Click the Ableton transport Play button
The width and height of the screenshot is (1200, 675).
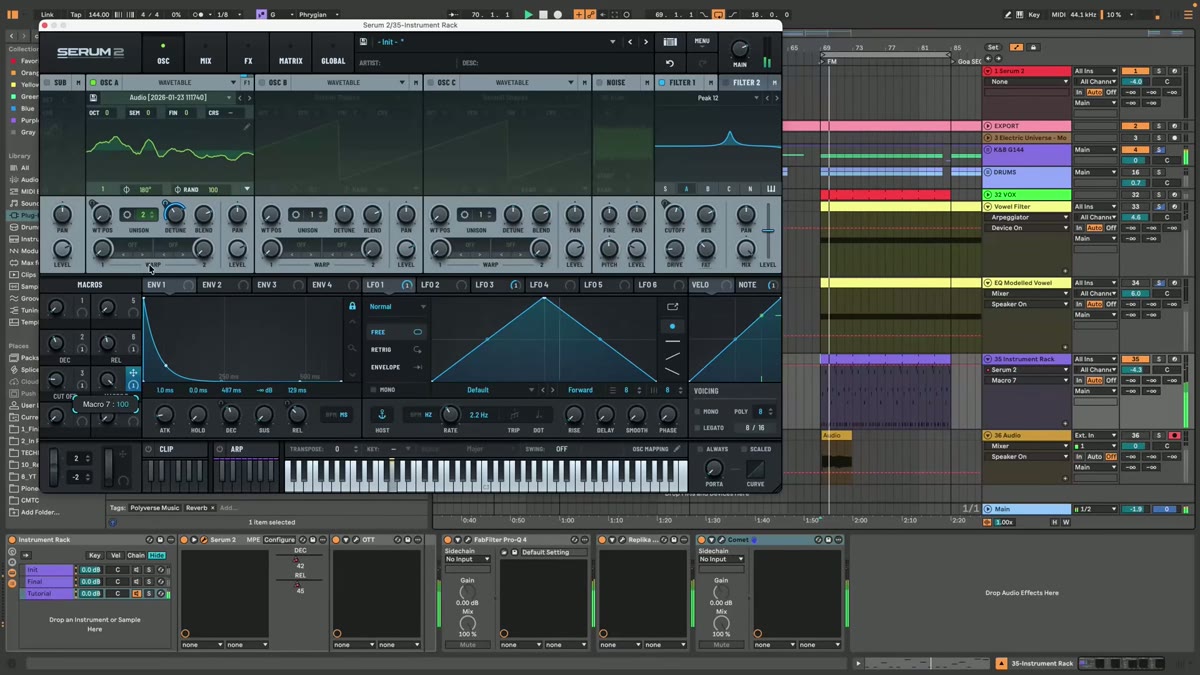click(528, 15)
